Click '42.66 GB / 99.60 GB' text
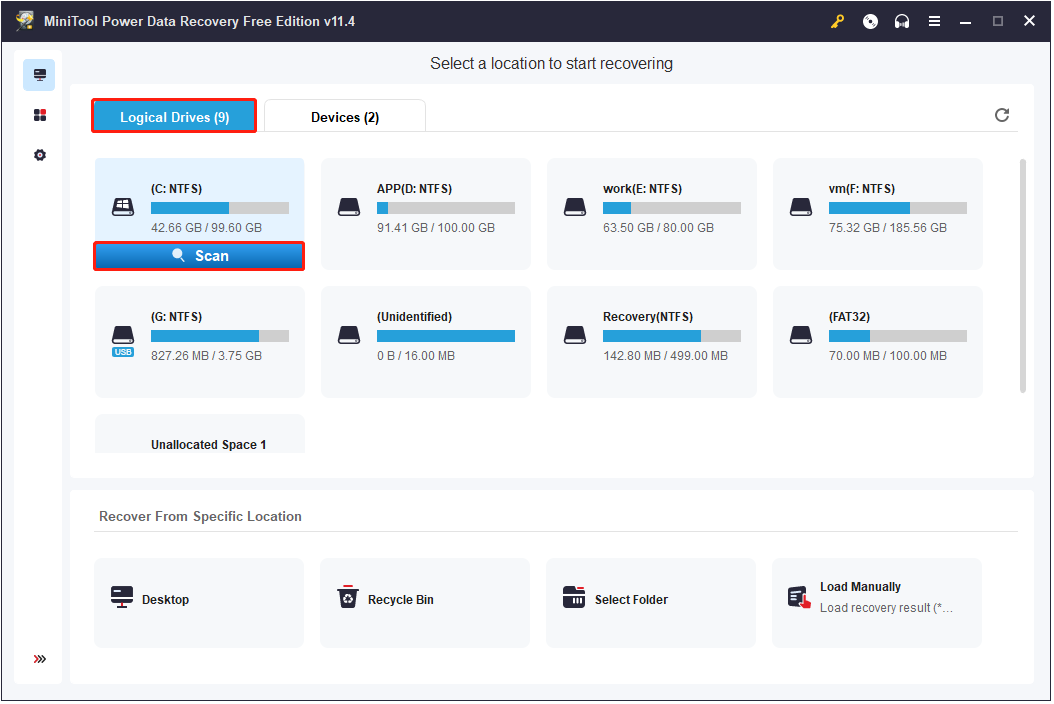This screenshot has height=704, width=1054. [206, 228]
